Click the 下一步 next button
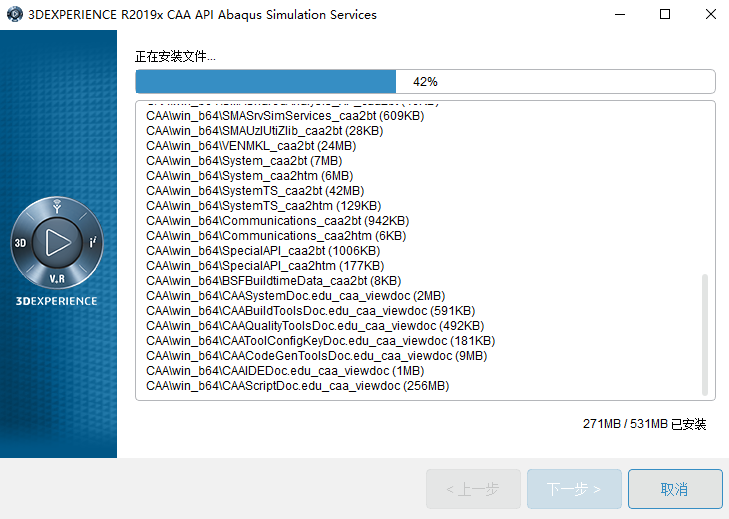 (x=574, y=489)
